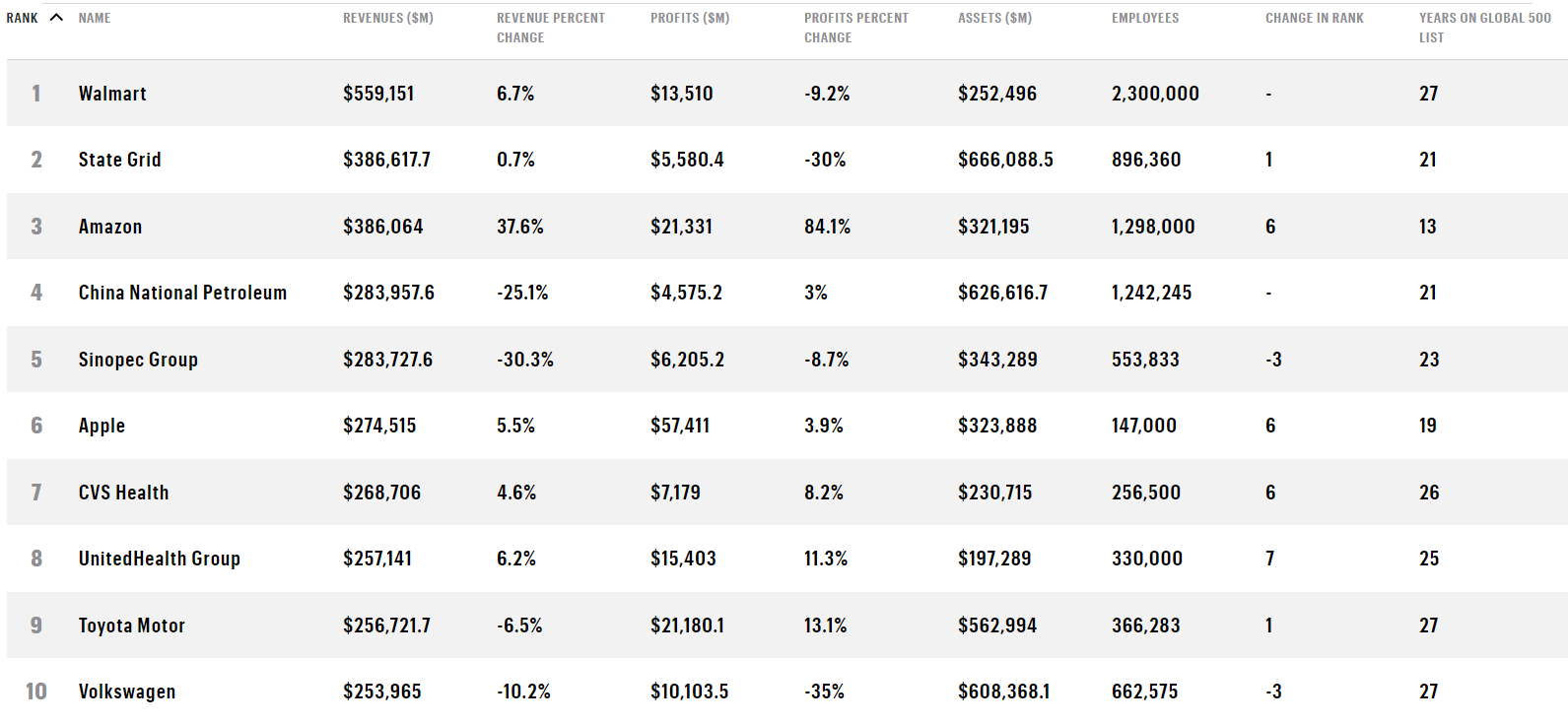Sort table by Employees header
1568x725 pixels.
point(1144,18)
